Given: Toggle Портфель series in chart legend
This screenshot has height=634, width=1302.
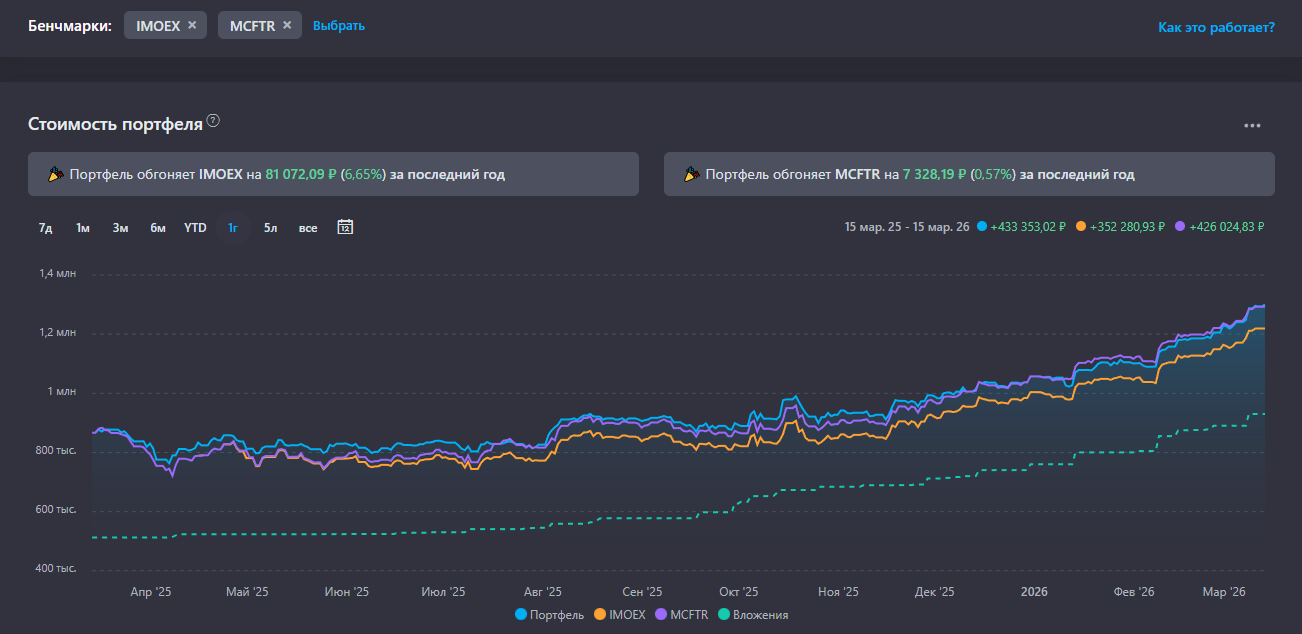Looking at the screenshot, I should pyautogui.click(x=549, y=615).
